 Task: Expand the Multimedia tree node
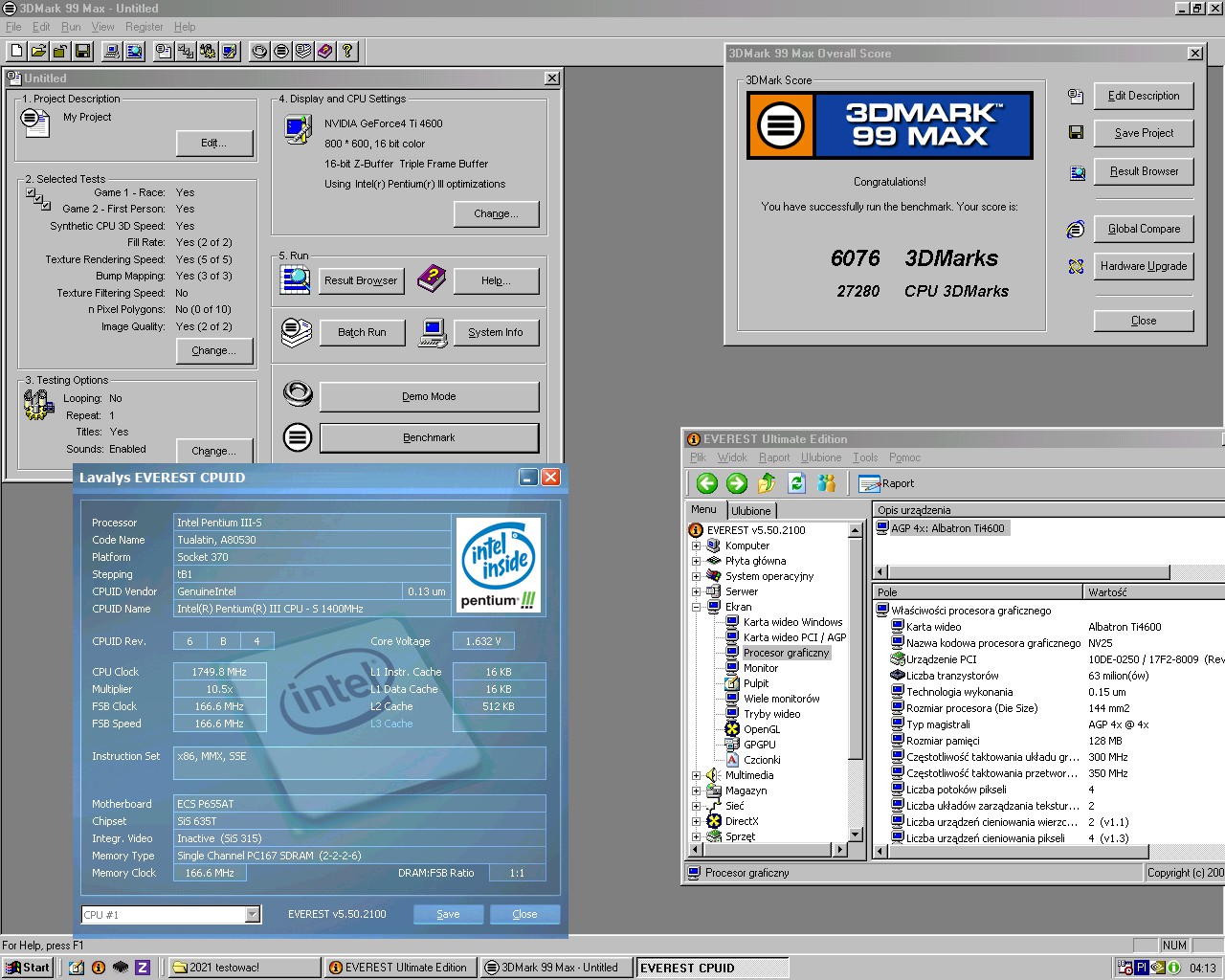(696, 775)
